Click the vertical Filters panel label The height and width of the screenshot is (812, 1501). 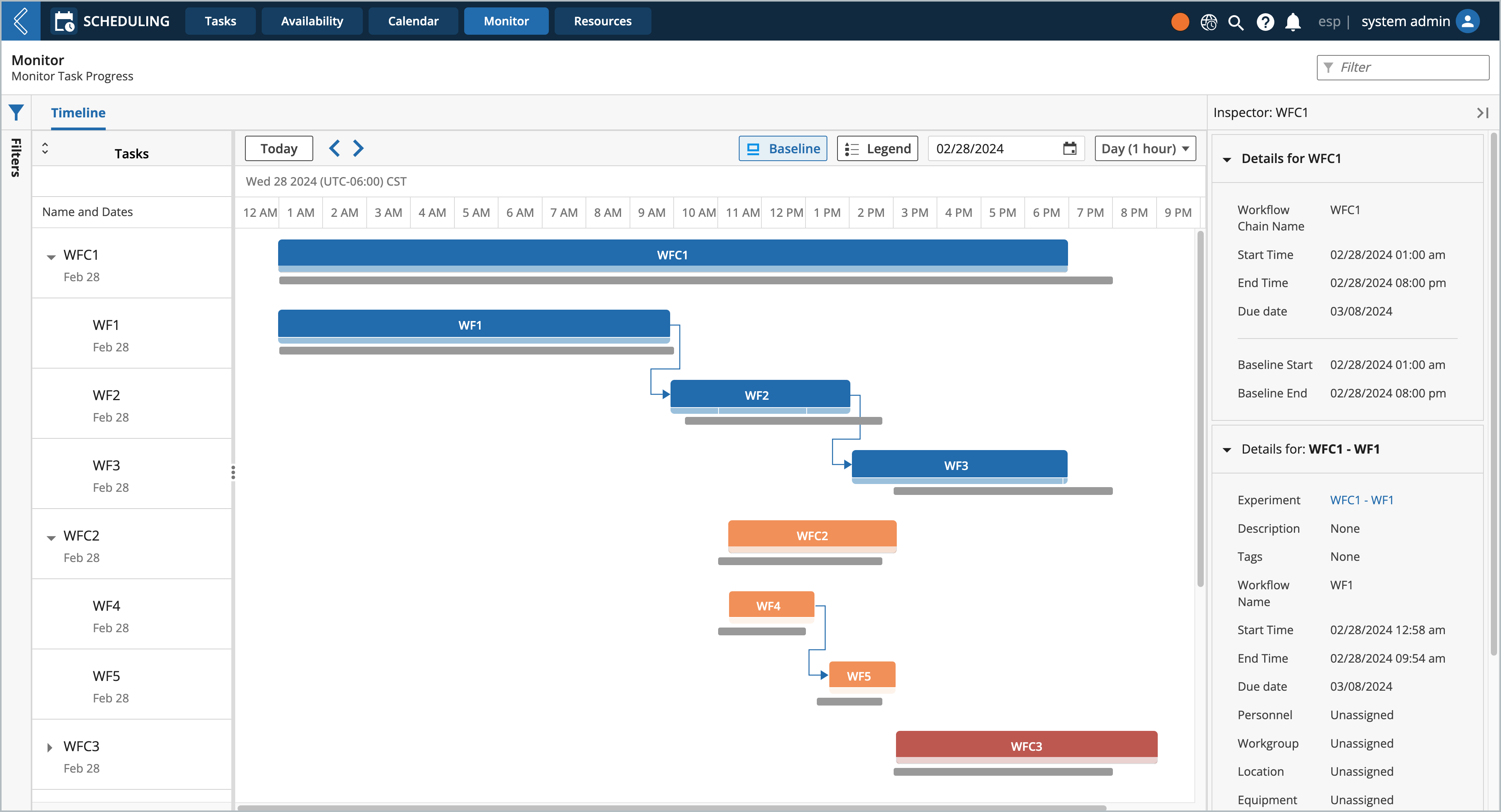click(16, 157)
